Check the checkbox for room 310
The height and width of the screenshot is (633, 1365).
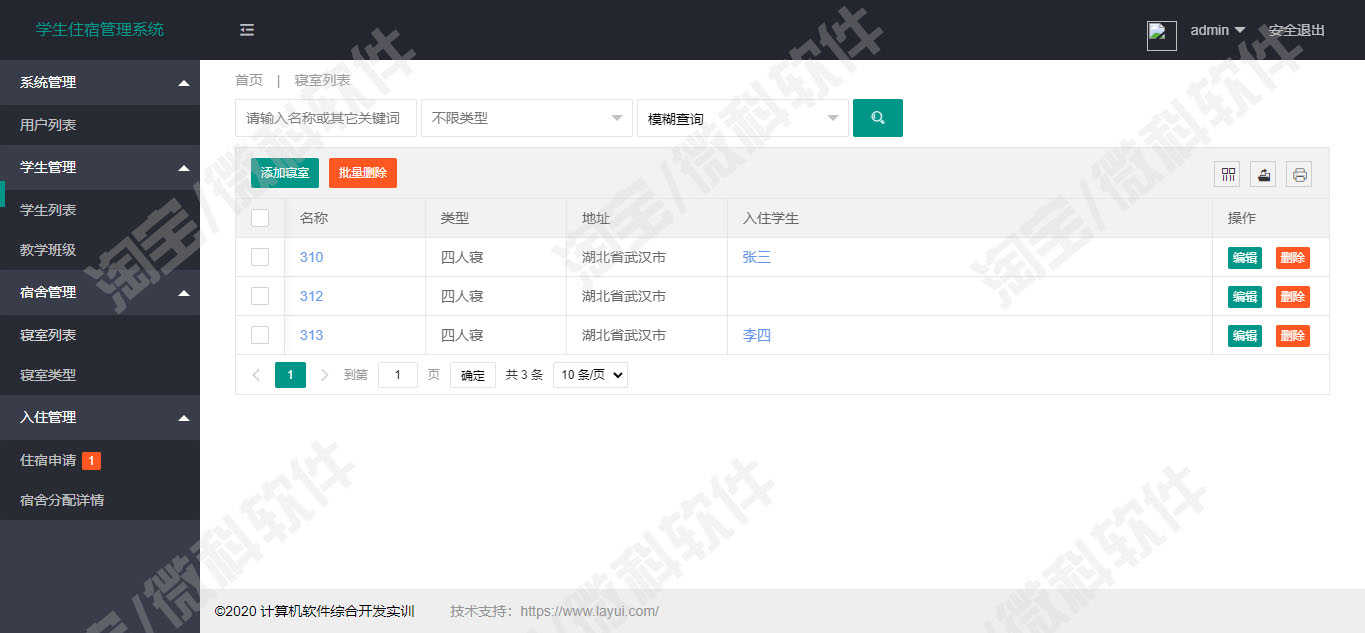[260, 257]
